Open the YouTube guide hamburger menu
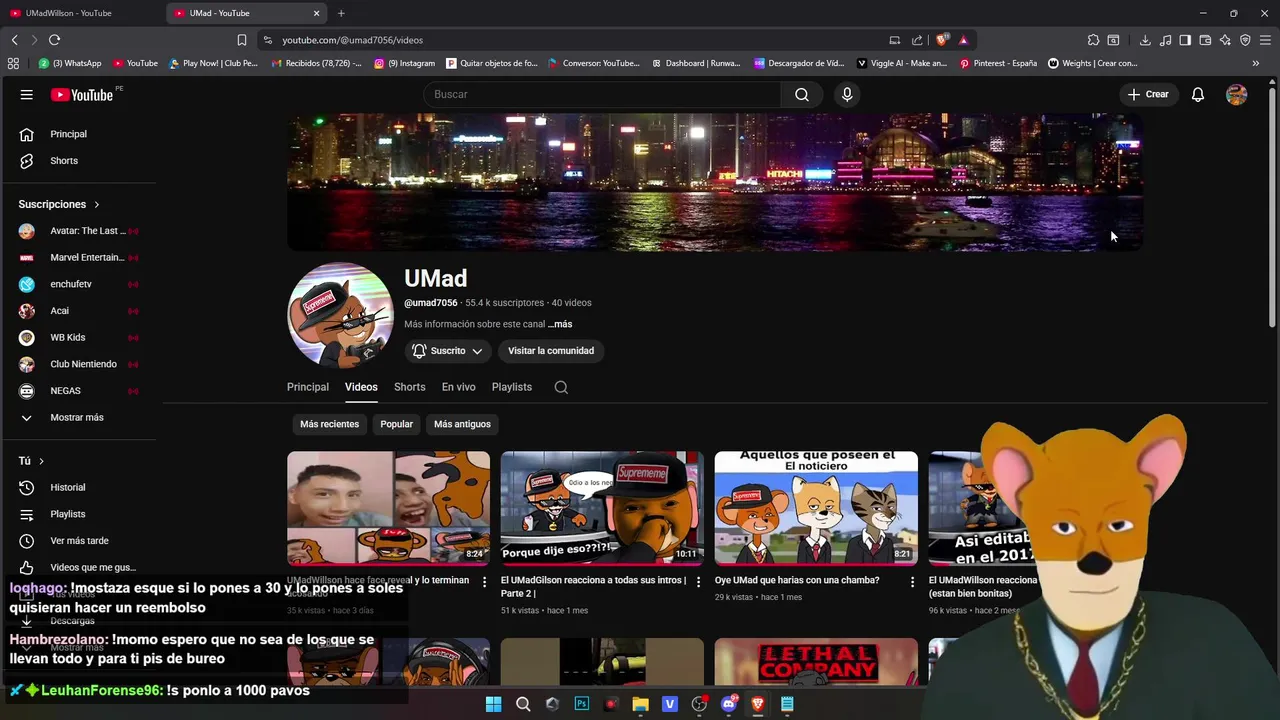This screenshot has height=720, width=1280. point(27,94)
